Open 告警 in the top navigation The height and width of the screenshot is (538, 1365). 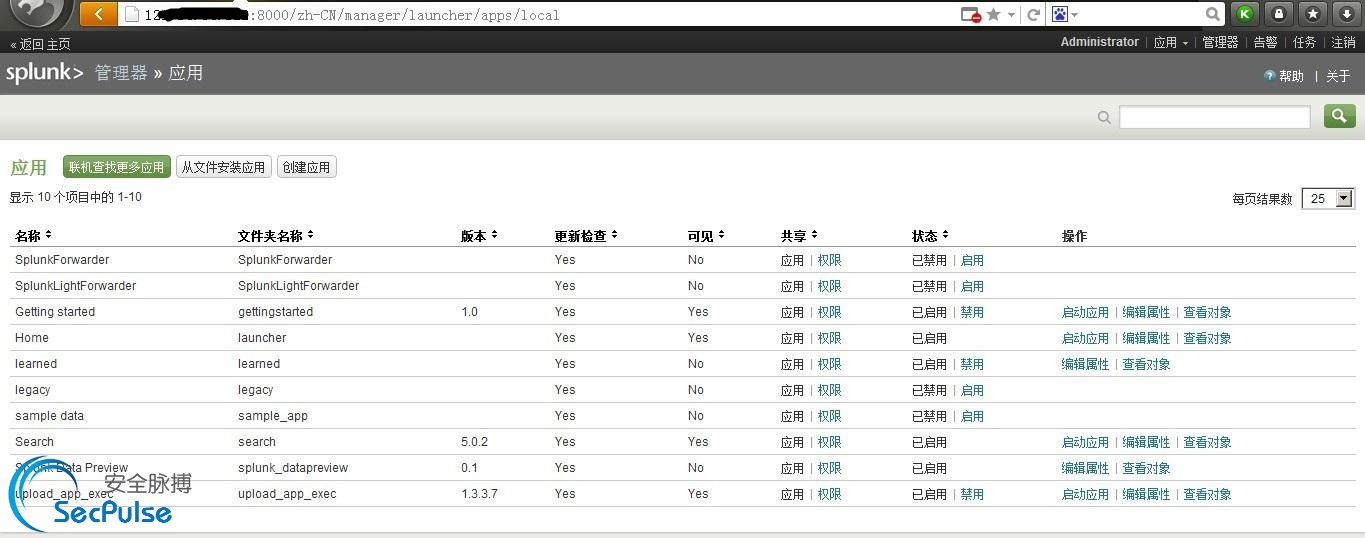1265,42
